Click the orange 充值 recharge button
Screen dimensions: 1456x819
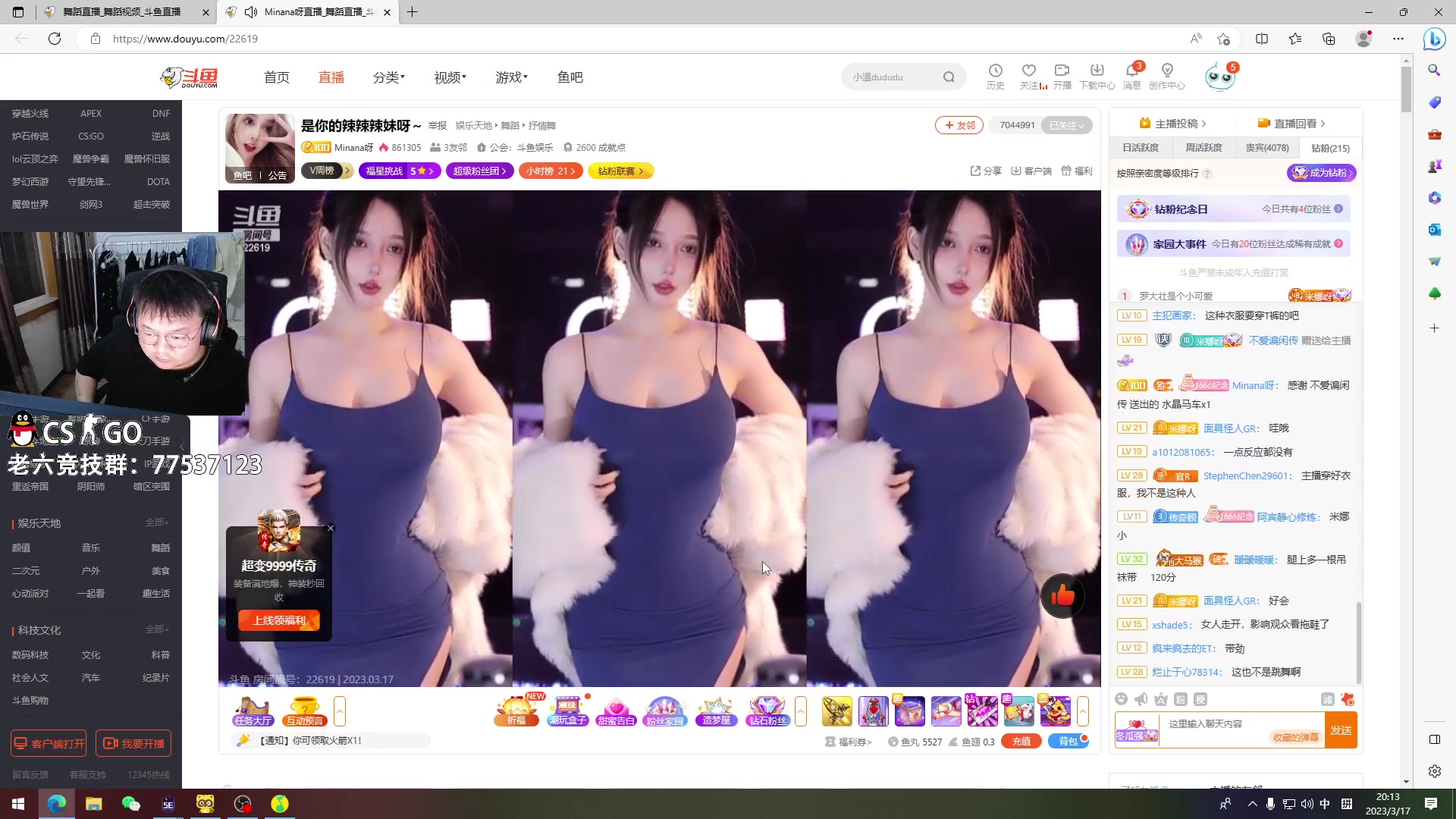(x=1020, y=741)
